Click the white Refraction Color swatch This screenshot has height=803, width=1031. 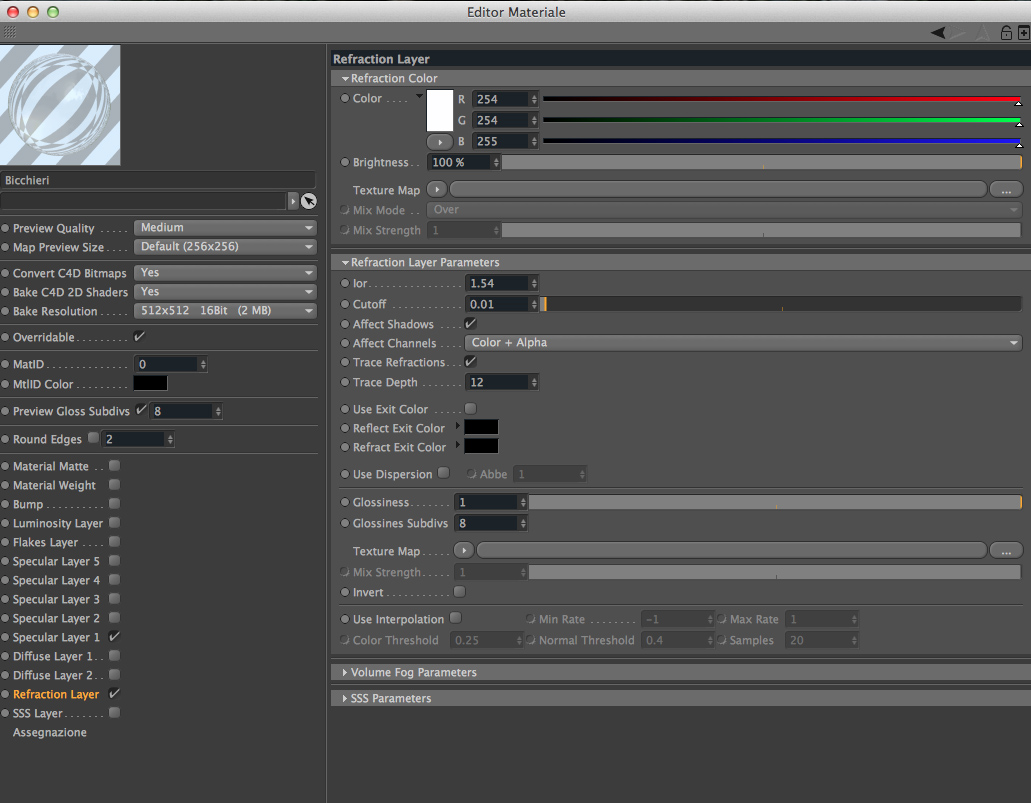click(440, 110)
